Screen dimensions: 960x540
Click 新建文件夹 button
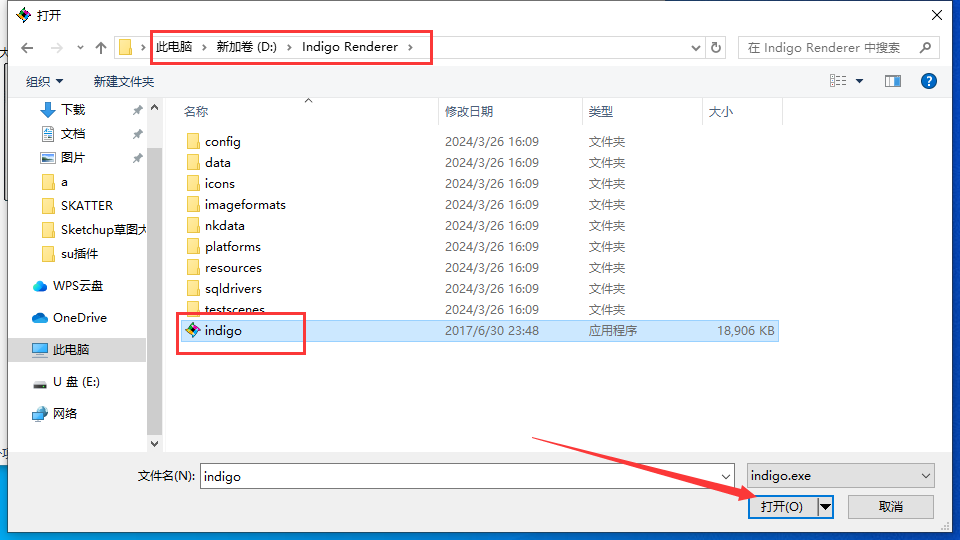tap(124, 81)
